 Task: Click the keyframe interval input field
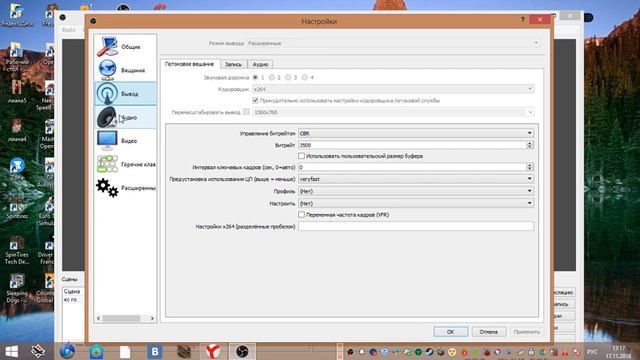(412, 167)
